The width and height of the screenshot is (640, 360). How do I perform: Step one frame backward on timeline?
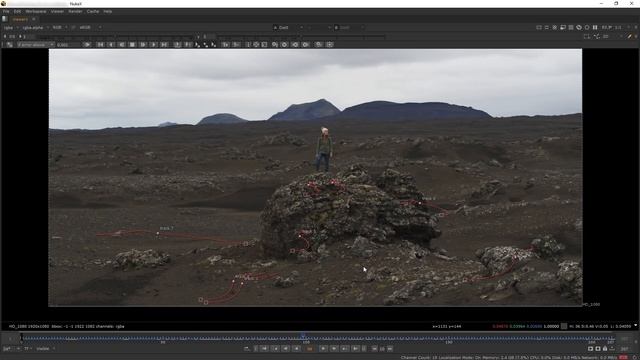tap(286, 349)
